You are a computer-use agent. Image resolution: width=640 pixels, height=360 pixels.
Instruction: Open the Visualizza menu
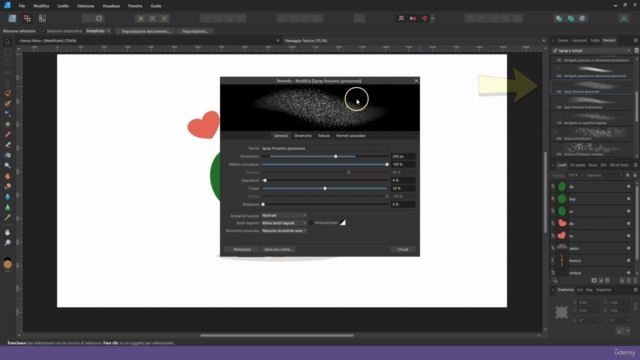[x=111, y=6]
